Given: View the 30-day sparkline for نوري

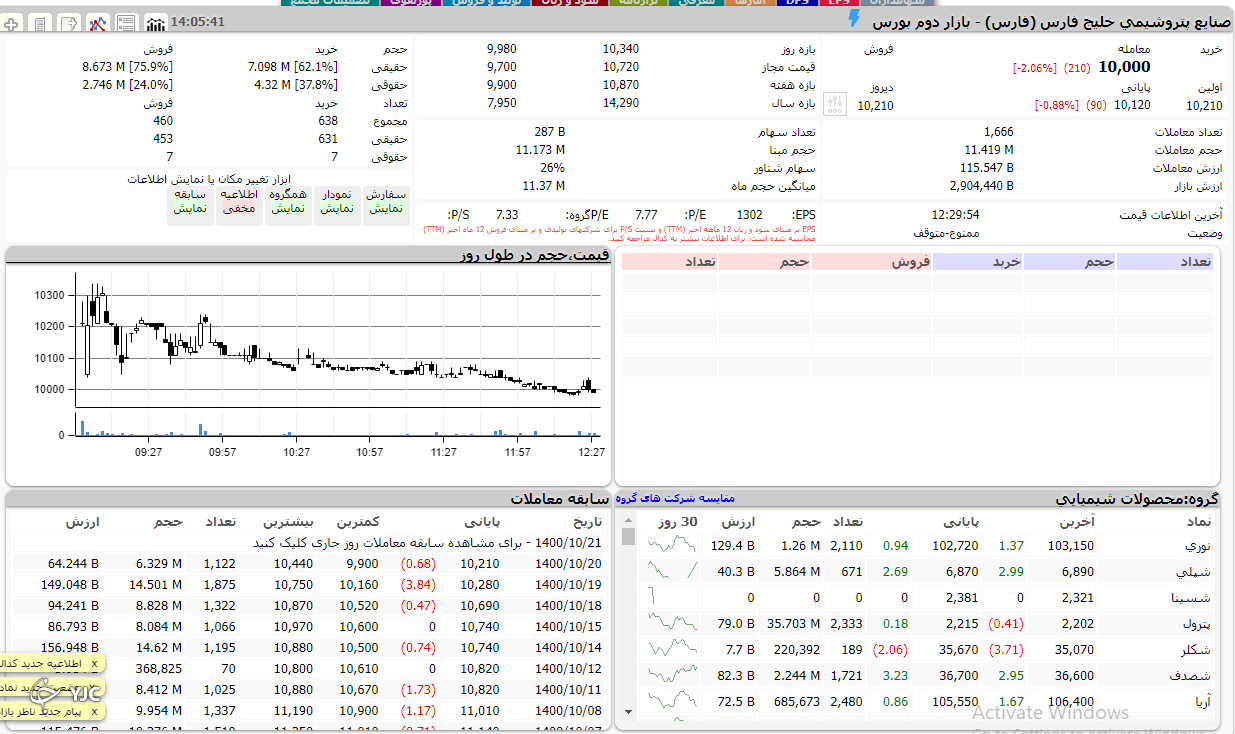Looking at the screenshot, I should coord(672,545).
